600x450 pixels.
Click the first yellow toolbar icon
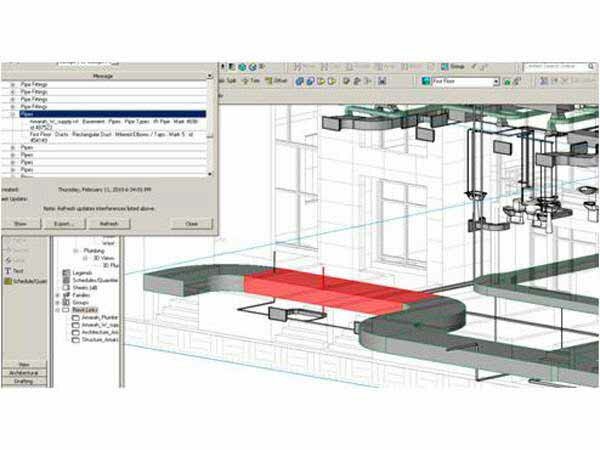321,81
